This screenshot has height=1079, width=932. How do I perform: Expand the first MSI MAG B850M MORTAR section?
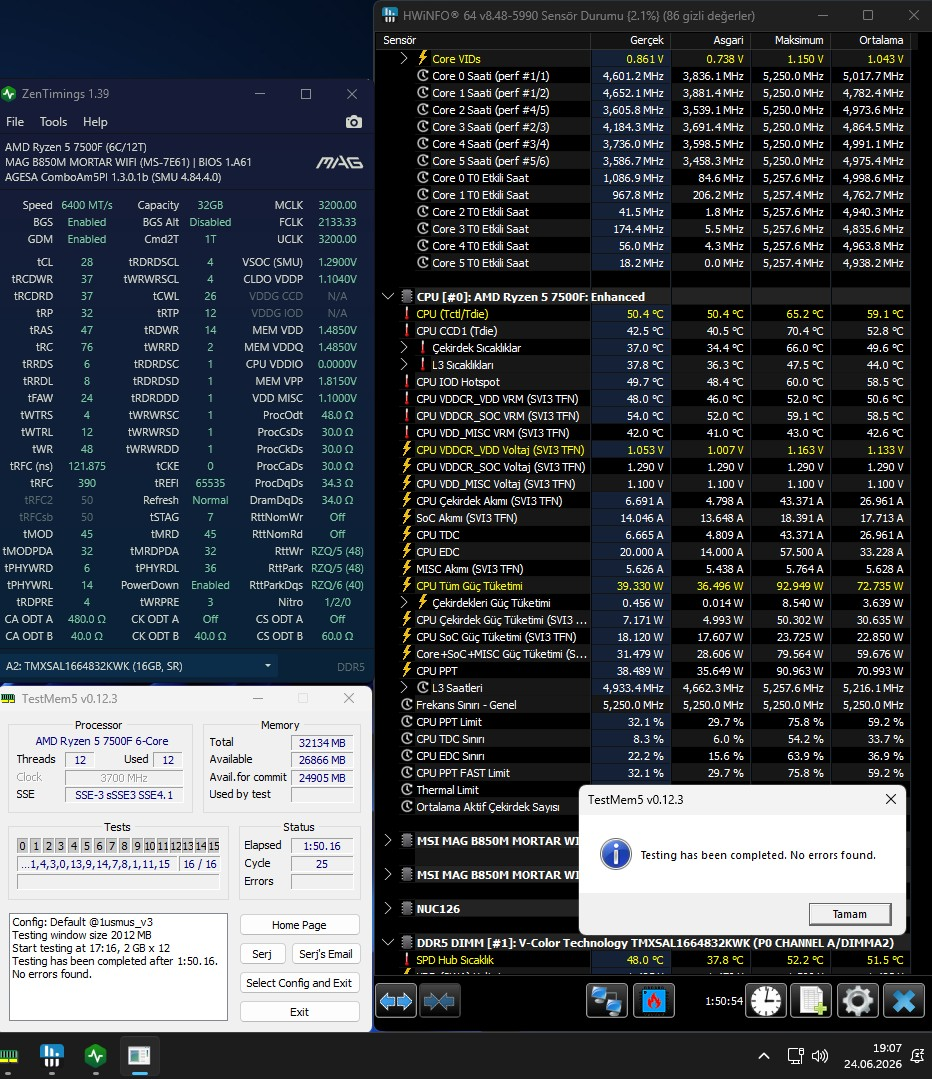click(x=388, y=840)
